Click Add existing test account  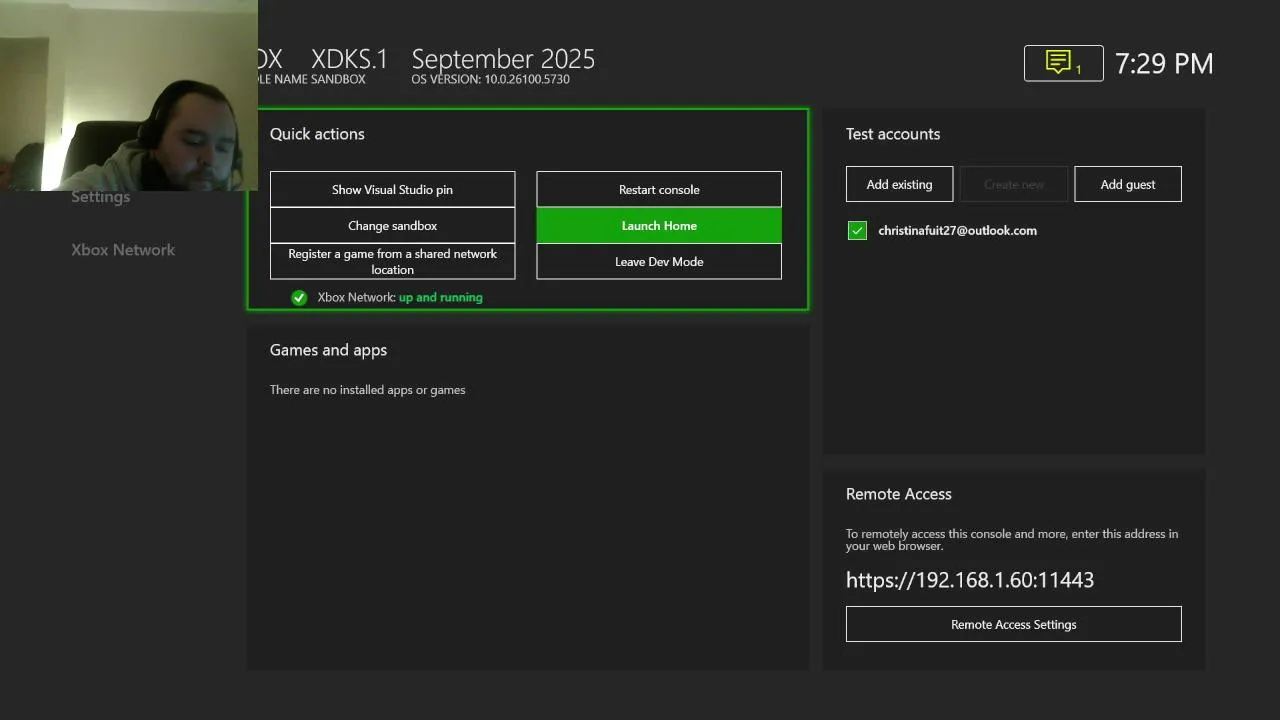click(899, 184)
